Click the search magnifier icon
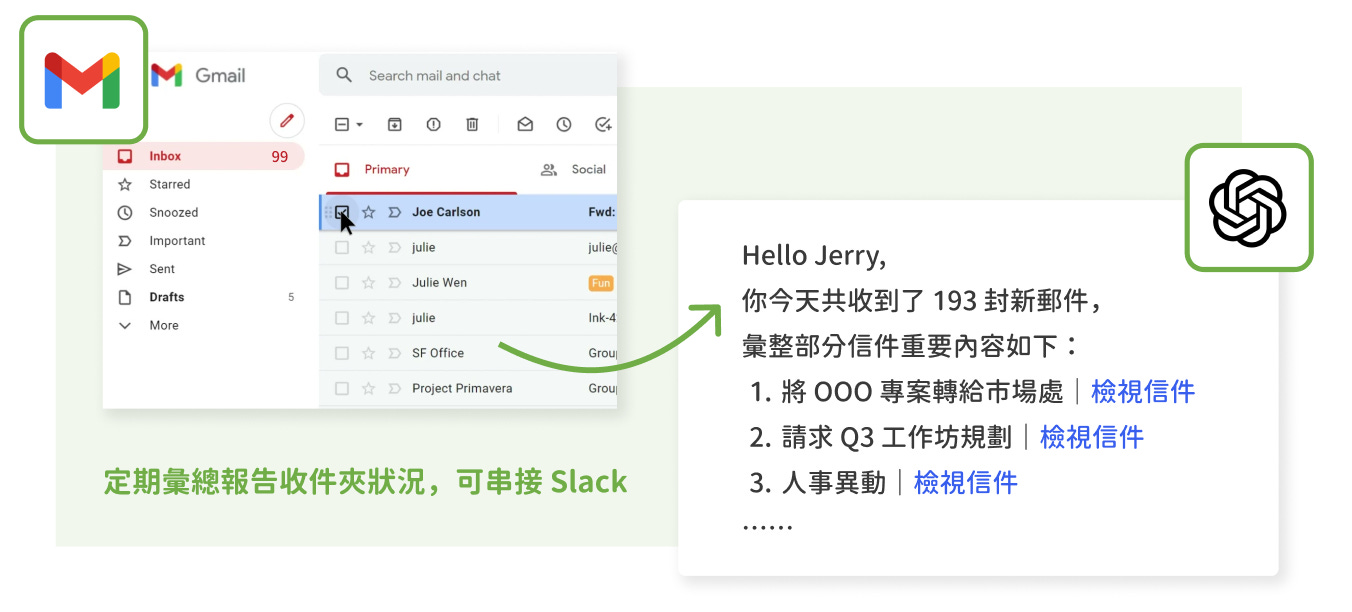This screenshot has height=612, width=1352. coord(344,75)
